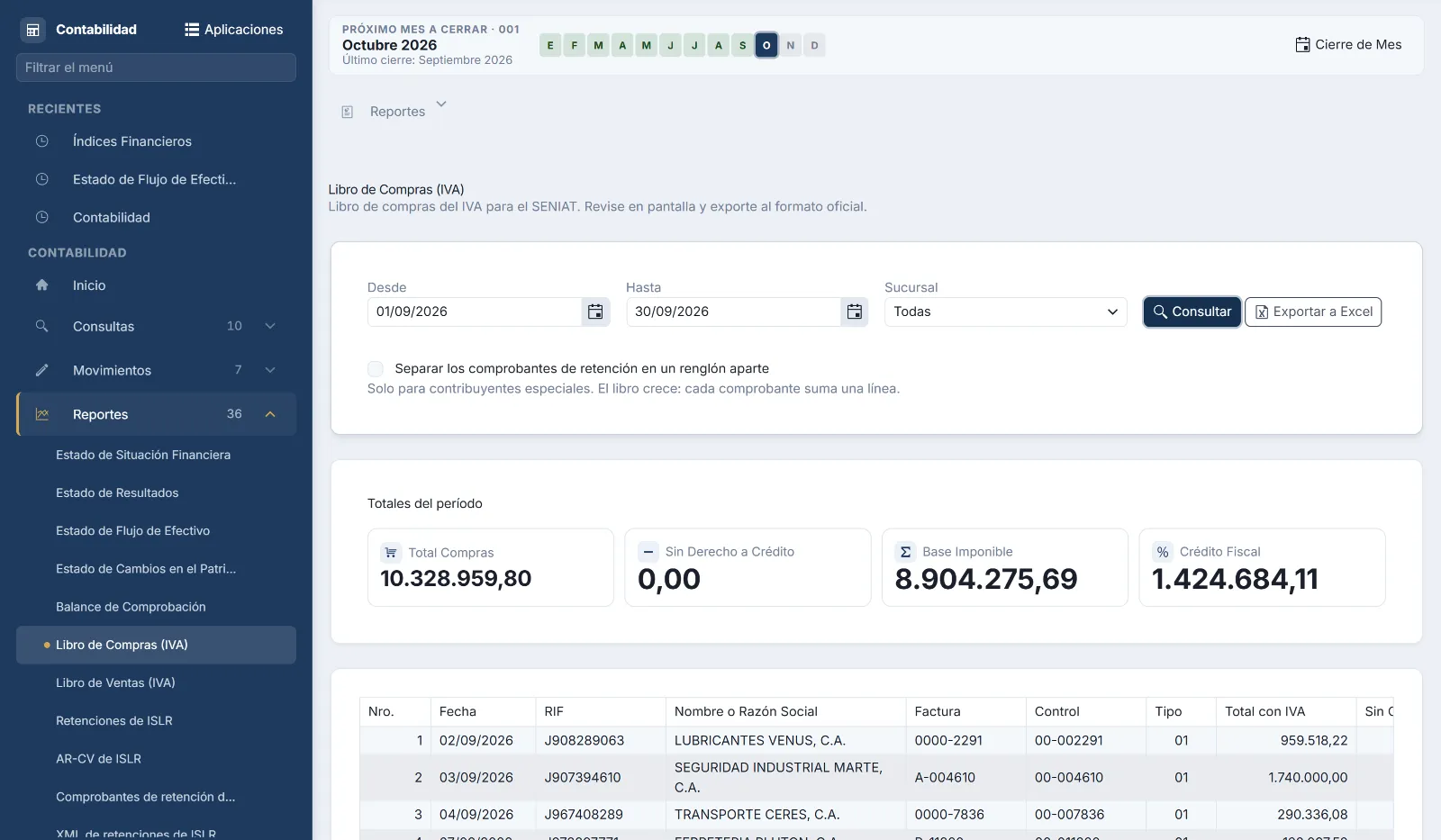Screen dimensions: 1441x840
Task: Select month E in the month strip
Action: (x=550, y=45)
